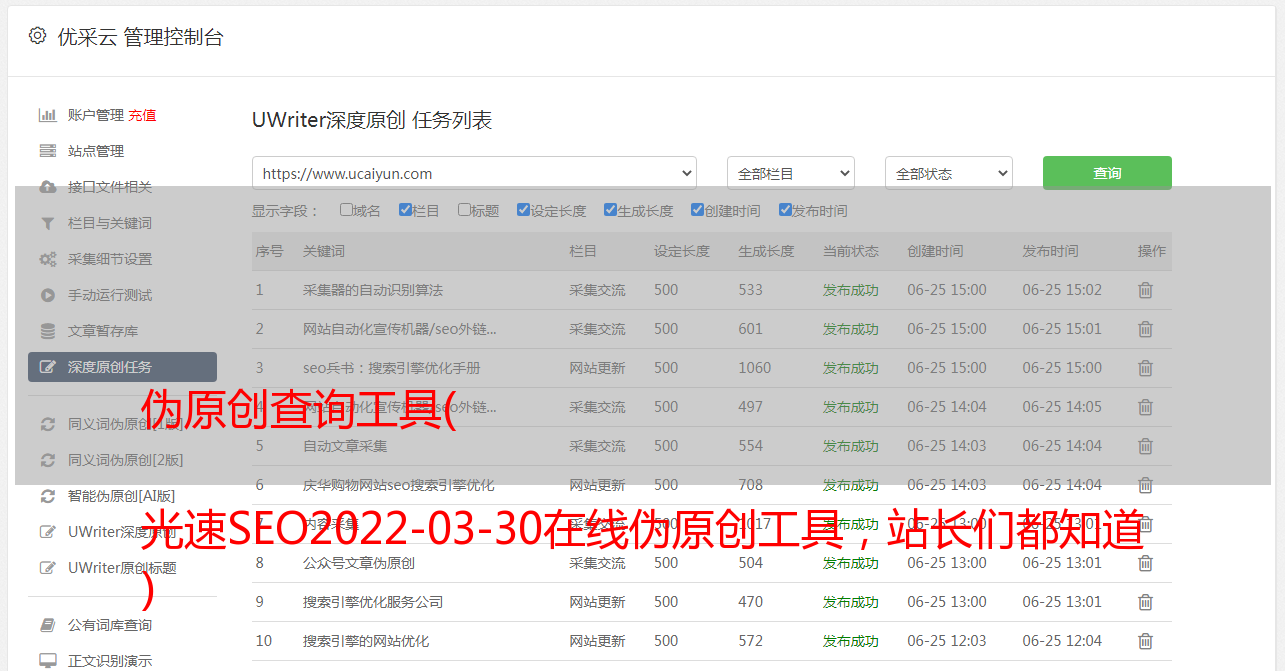Open the 全部状态 status dropdown
This screenshot has width=1285, height=671.
point(948,173)
